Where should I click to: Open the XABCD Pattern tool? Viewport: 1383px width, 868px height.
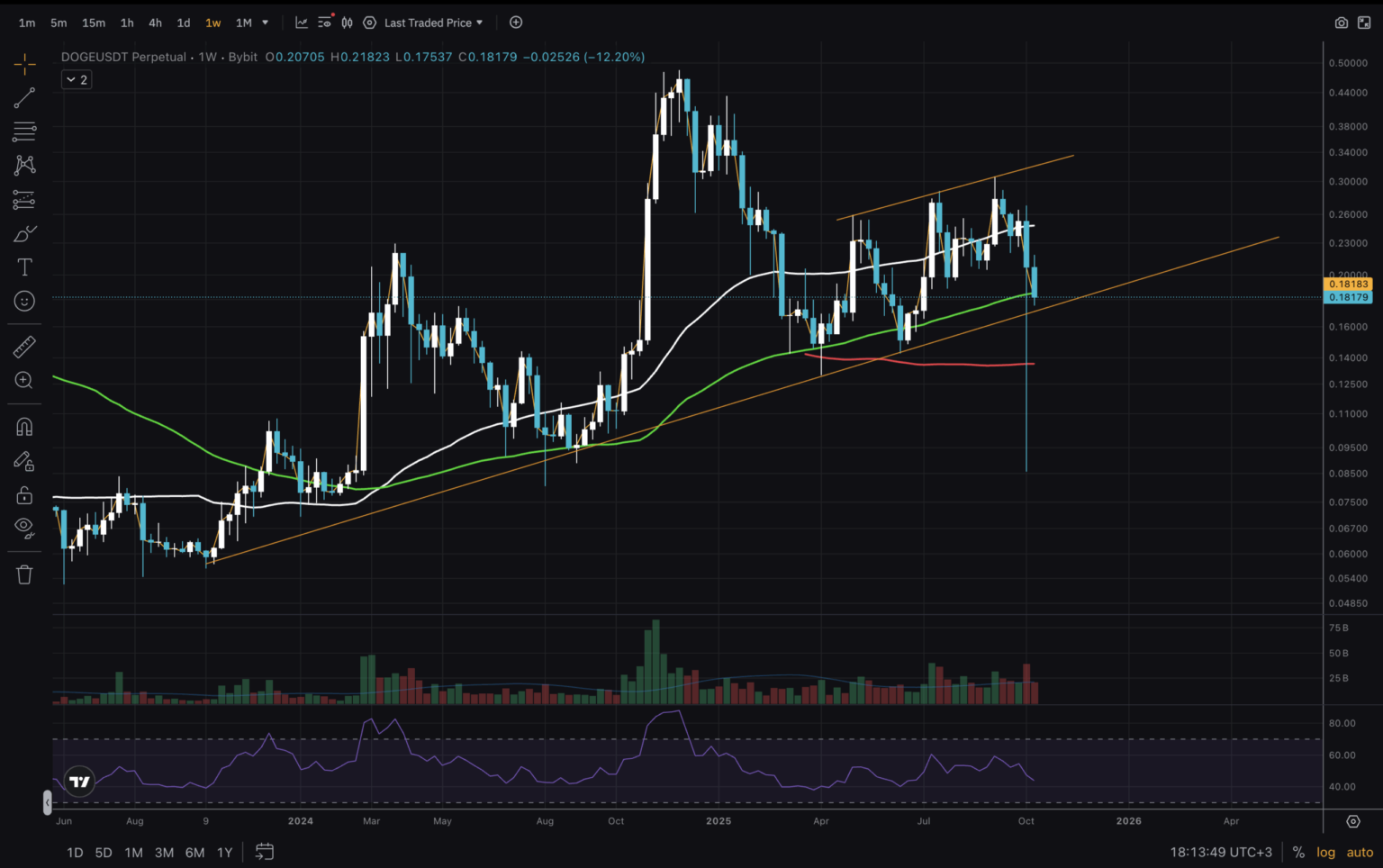click(24, 165)
